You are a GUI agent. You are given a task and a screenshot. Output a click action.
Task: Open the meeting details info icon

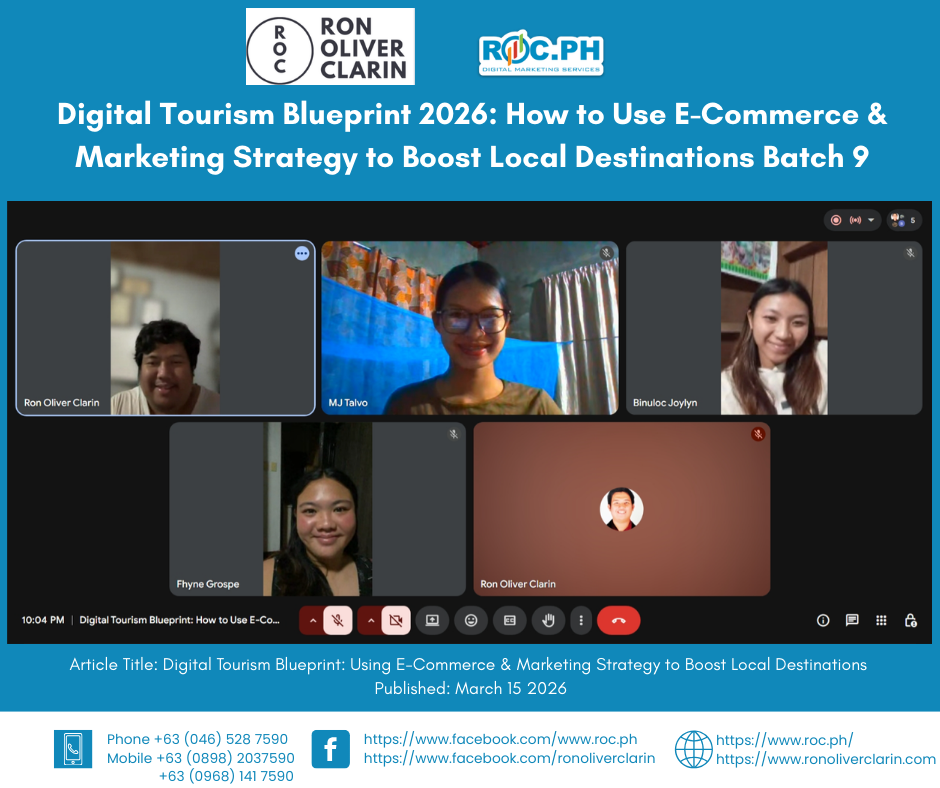coord(823,620)
